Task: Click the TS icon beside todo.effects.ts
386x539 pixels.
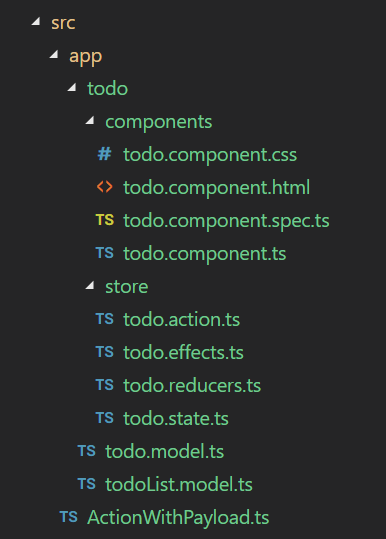Action: tap(104, 352)
